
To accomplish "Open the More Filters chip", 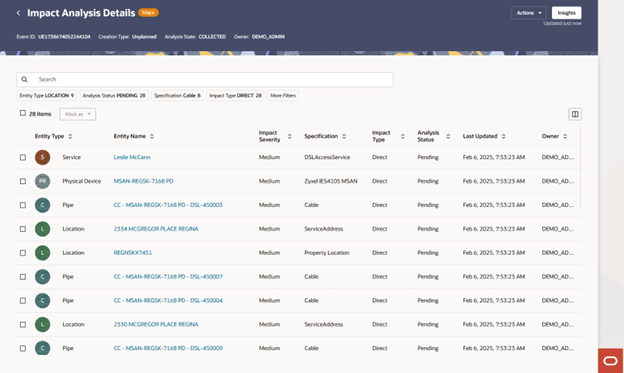I will (283, 96).
